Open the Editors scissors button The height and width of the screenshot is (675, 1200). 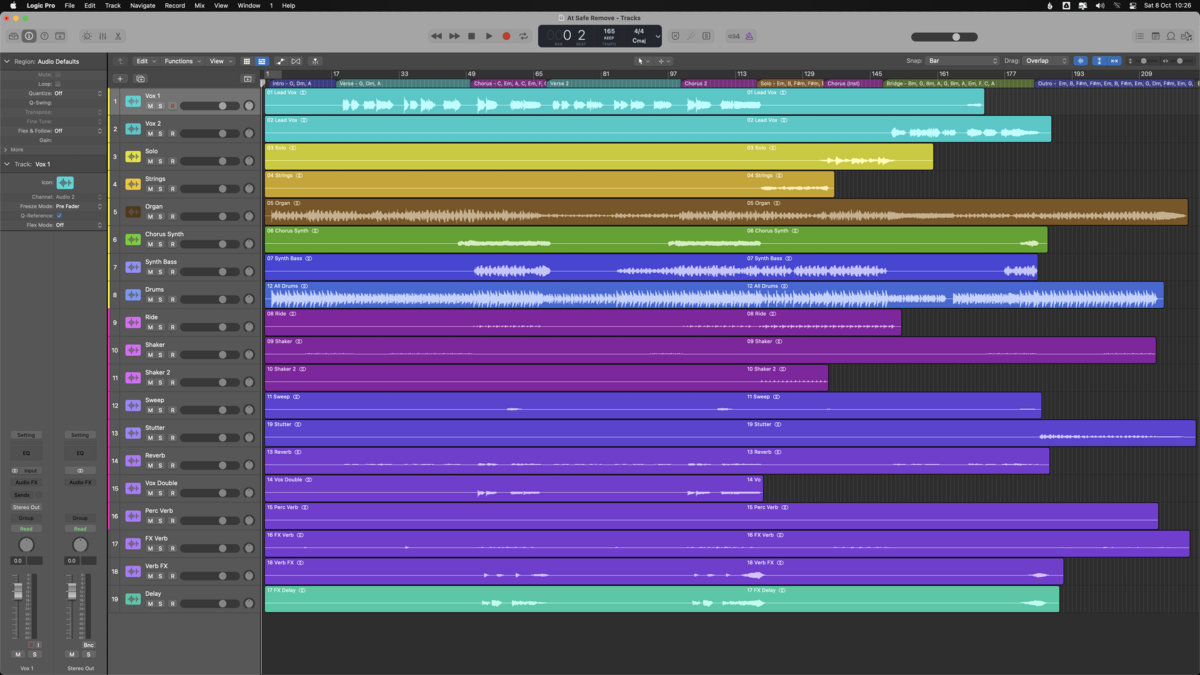(118, 36)
